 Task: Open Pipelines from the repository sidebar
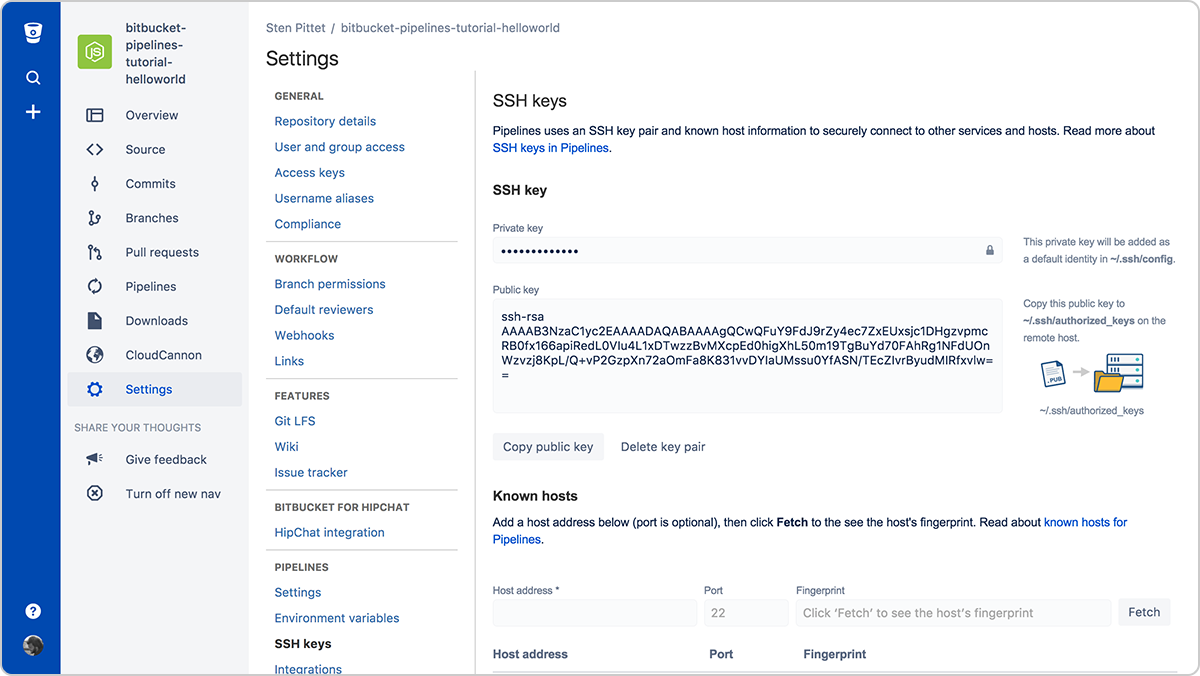pos(151,286)
